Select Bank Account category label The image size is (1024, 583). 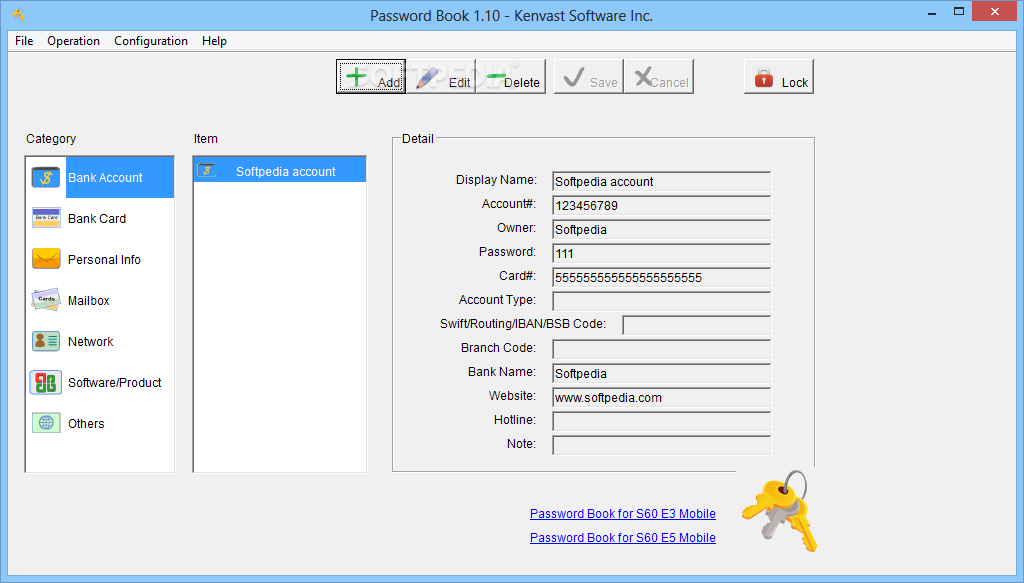tap(105, 178)
